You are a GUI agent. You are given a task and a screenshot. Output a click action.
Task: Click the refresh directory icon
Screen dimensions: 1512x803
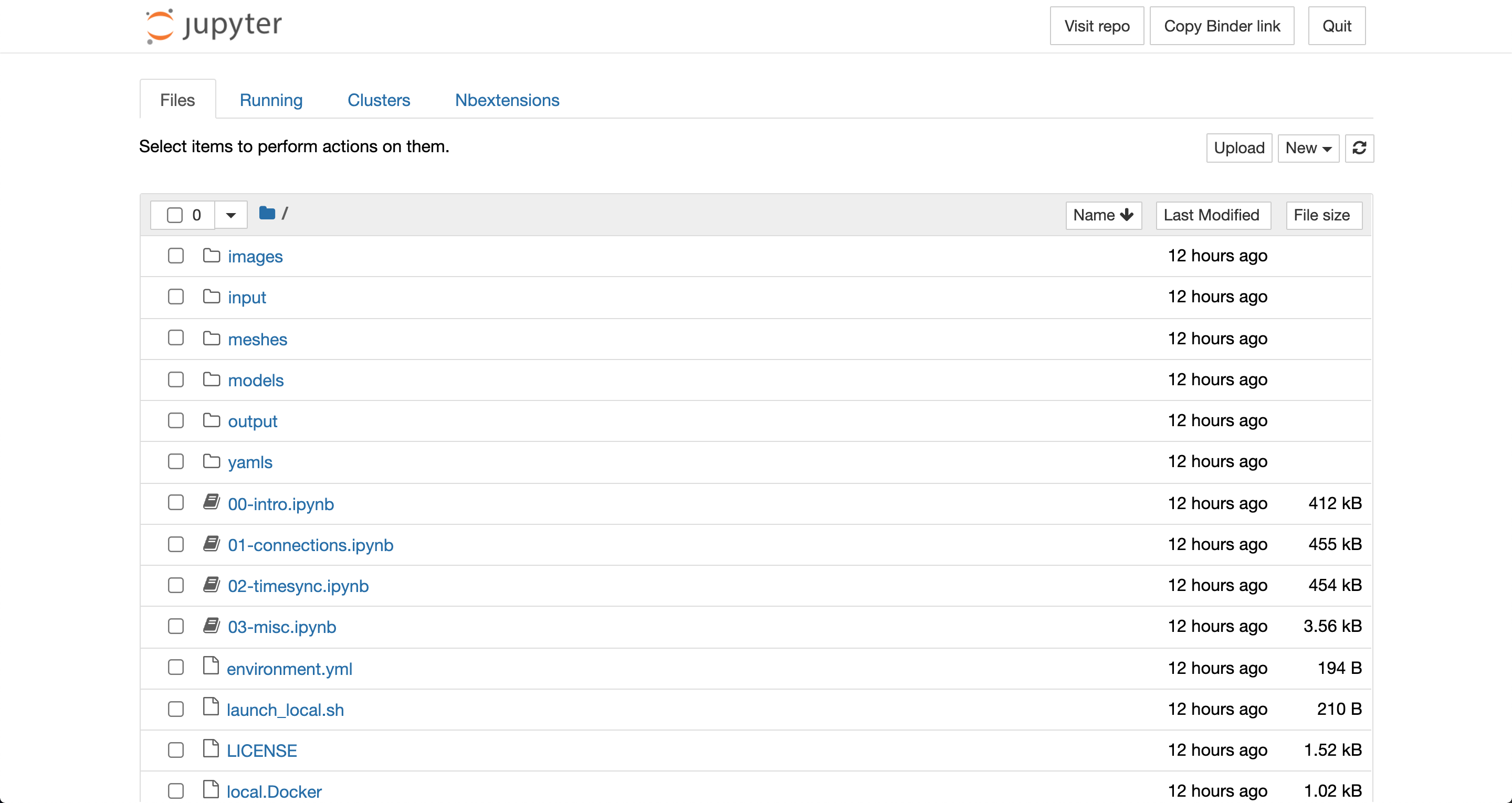pos(1360,148)
